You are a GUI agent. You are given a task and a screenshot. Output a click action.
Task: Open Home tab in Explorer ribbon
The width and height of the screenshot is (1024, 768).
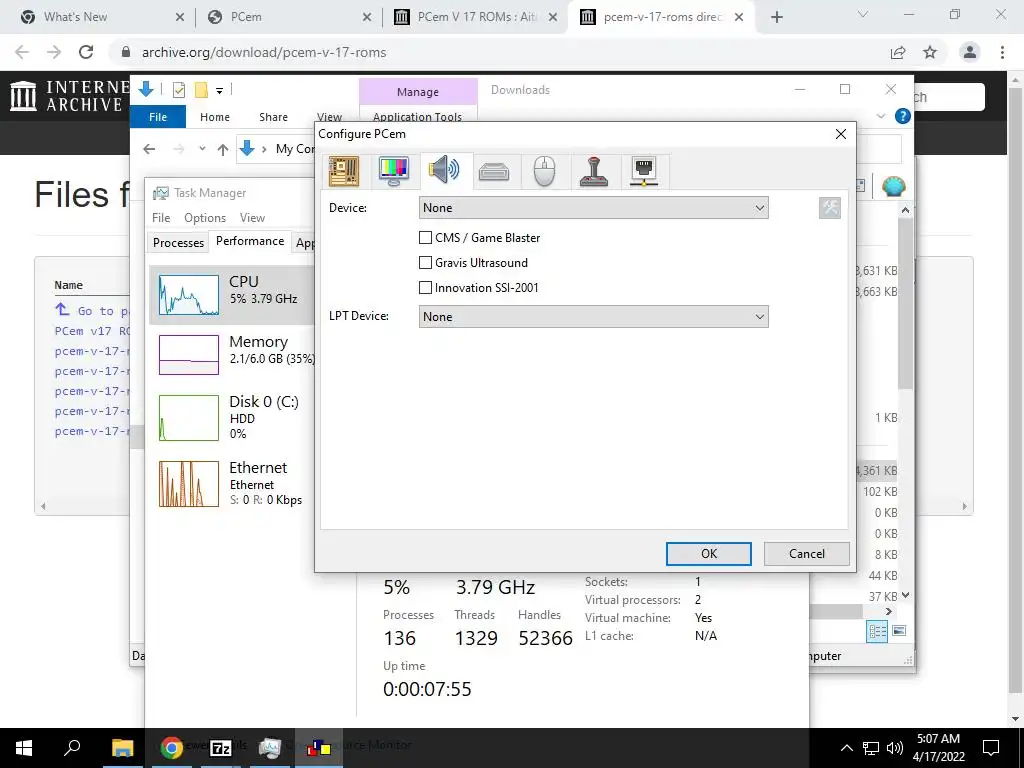pyautogui.click(x=215, y=117)
